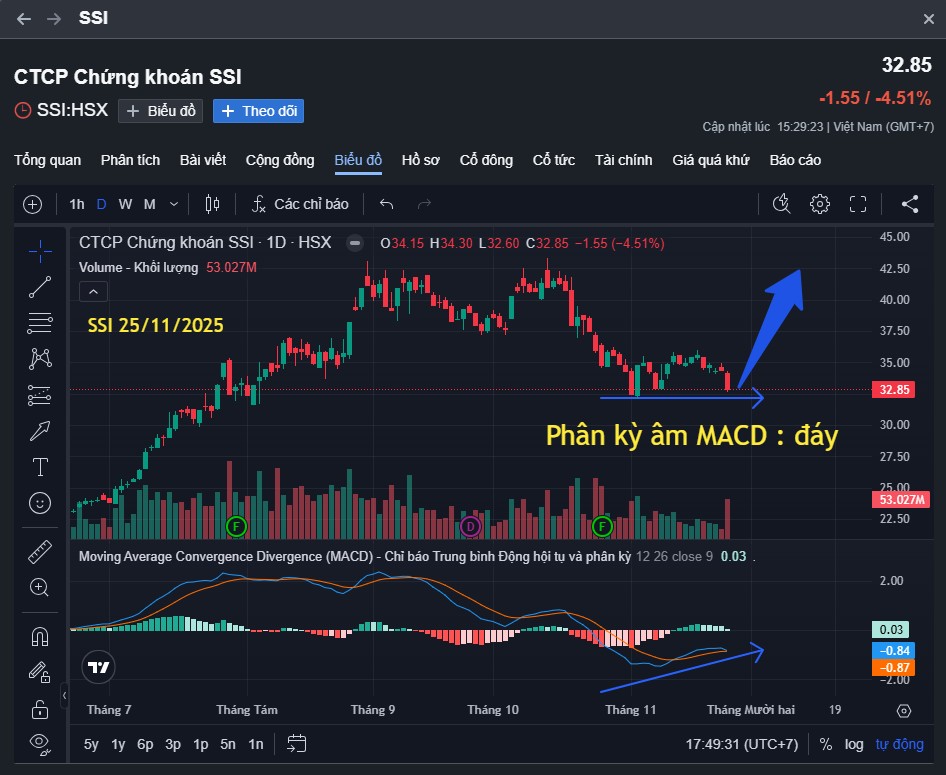Open the Bài viết tab

(x=203, y=160)
